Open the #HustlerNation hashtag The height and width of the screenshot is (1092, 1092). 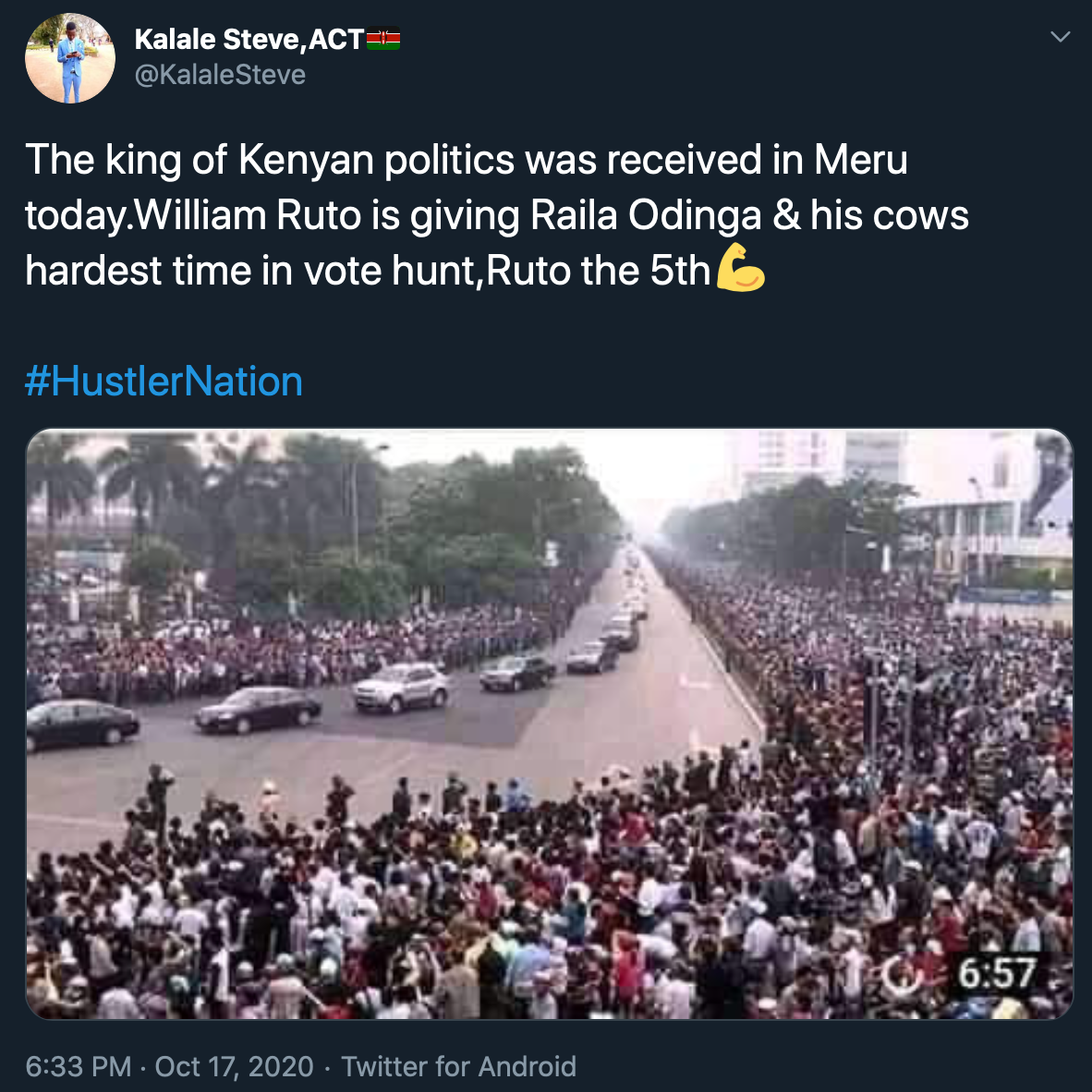(x=164, y=382)
